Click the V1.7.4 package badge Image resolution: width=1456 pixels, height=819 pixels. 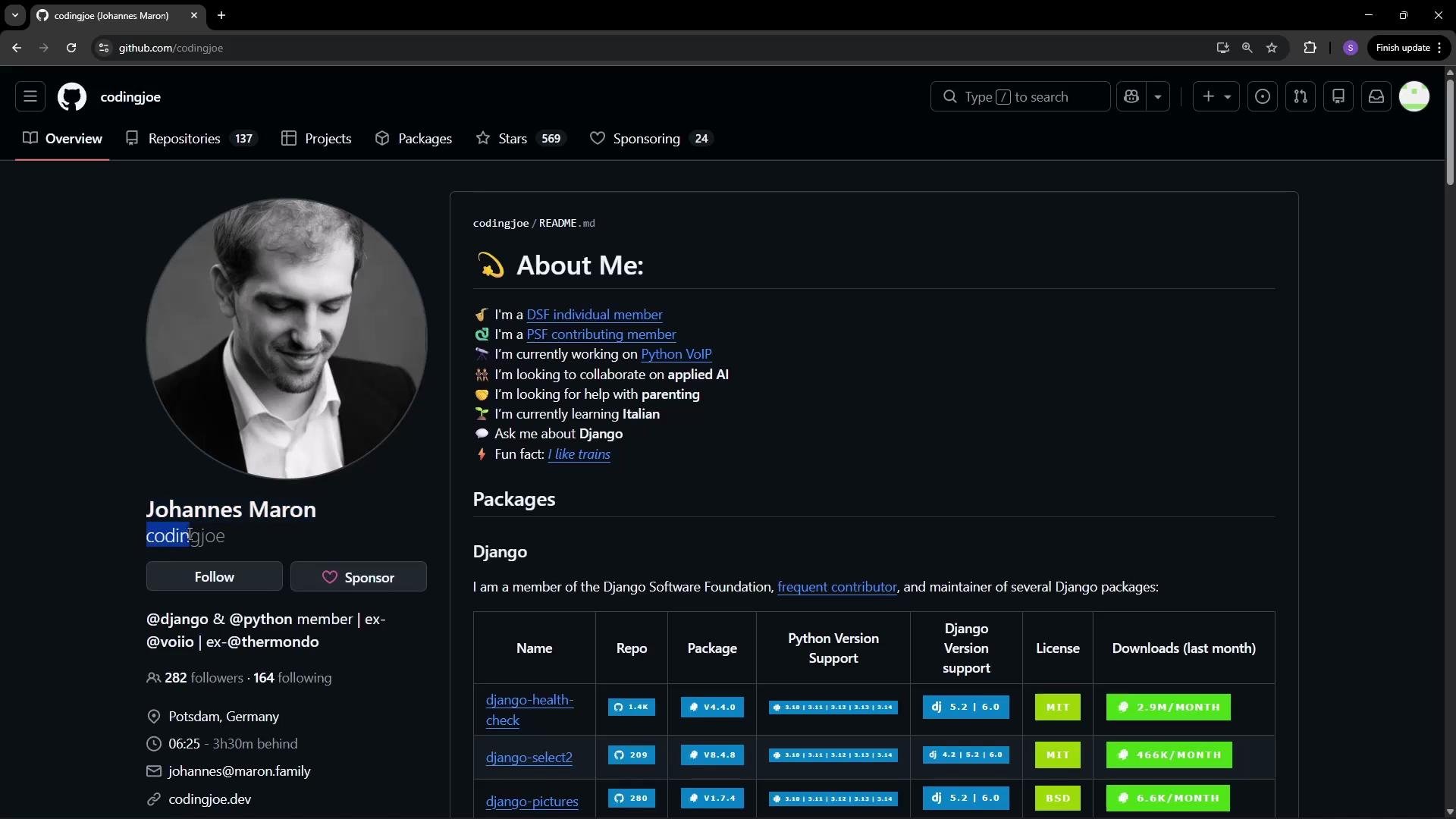(712, 799)
